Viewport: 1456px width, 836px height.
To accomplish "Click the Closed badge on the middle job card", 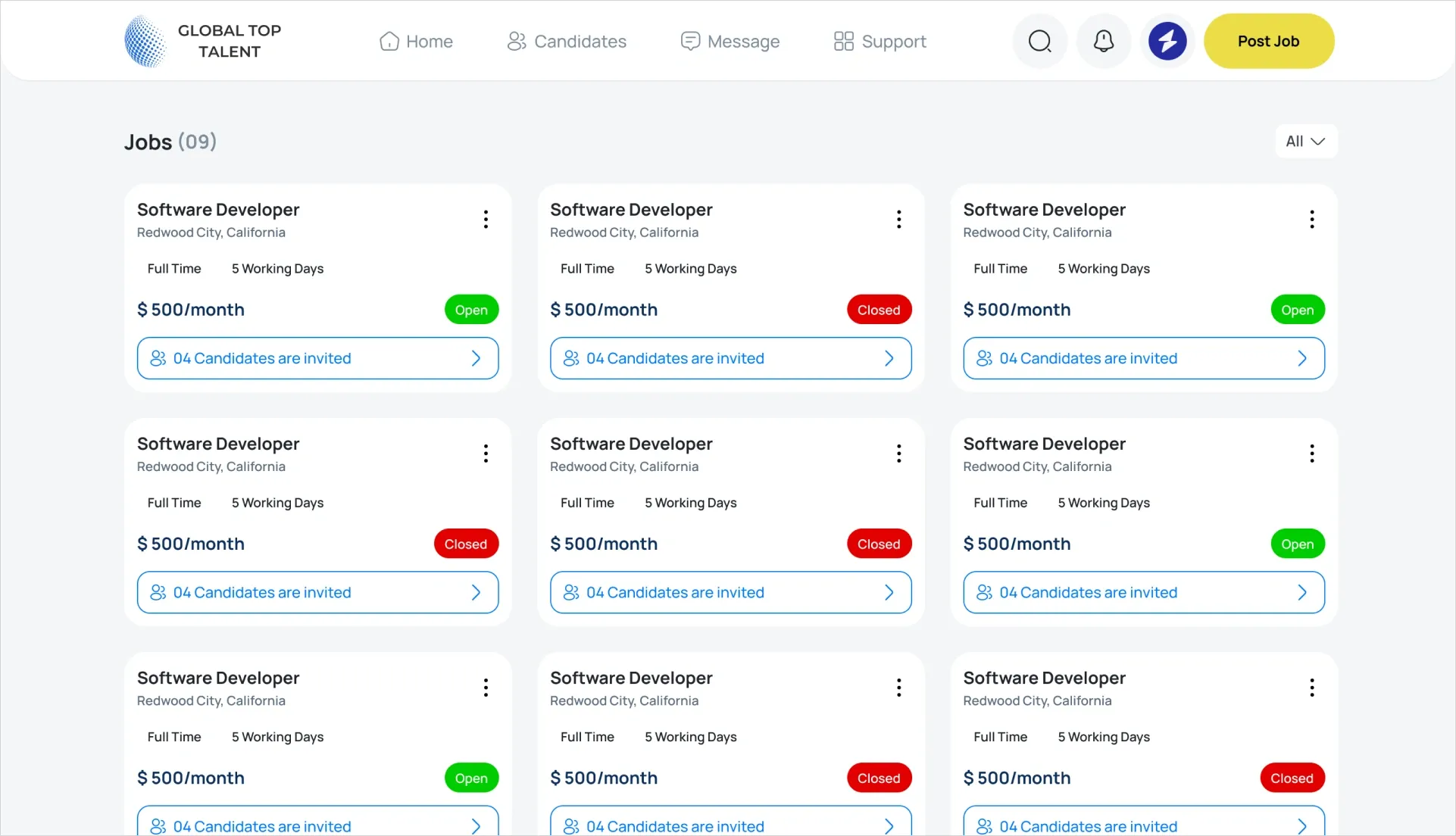I will click(x=878, y=544).
